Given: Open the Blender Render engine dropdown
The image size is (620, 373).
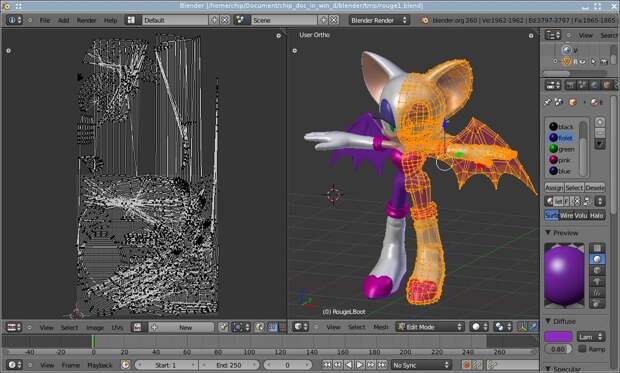Looking at the screenshot, I should coord(378,20).
